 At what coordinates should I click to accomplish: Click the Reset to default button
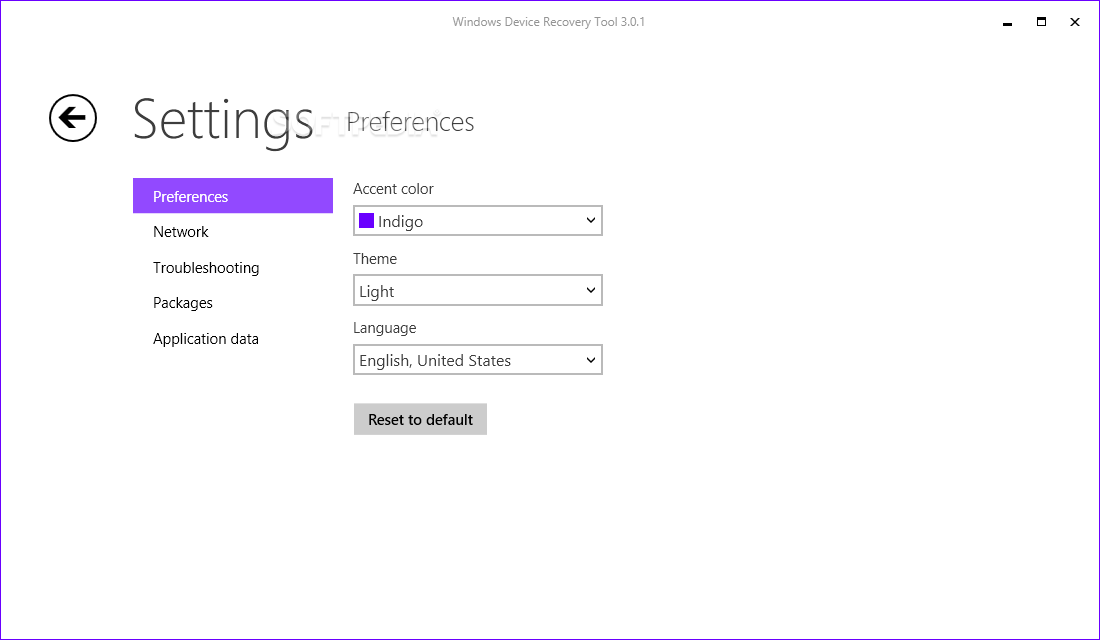[420, 419]
